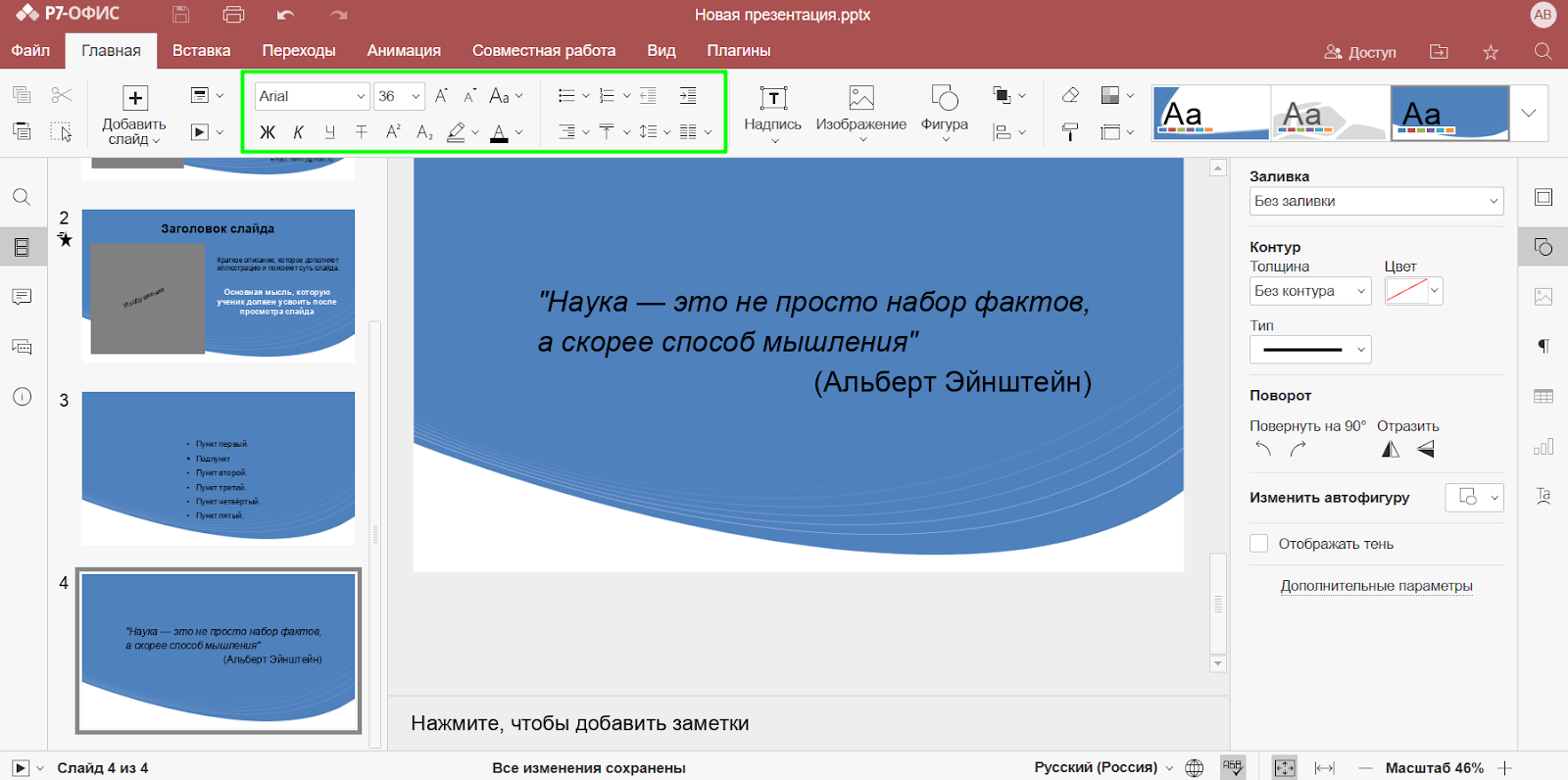Screen dimensions: 1568x780
Task: Open the font size 36 dropdown
Action: pos(416,96)
